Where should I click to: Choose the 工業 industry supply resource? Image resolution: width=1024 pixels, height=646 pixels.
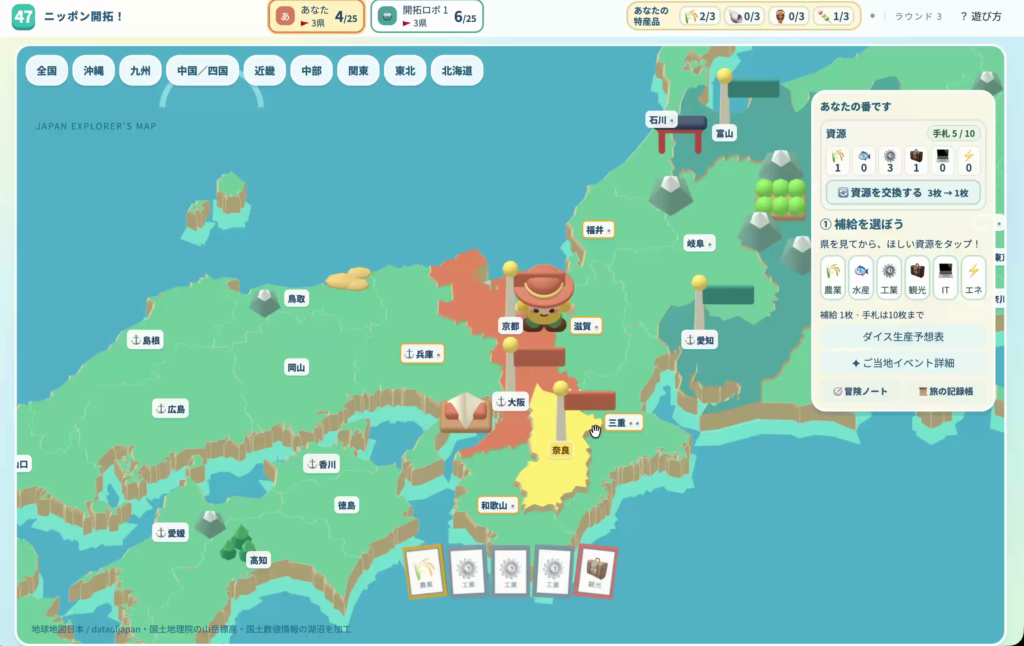(889, 278)
